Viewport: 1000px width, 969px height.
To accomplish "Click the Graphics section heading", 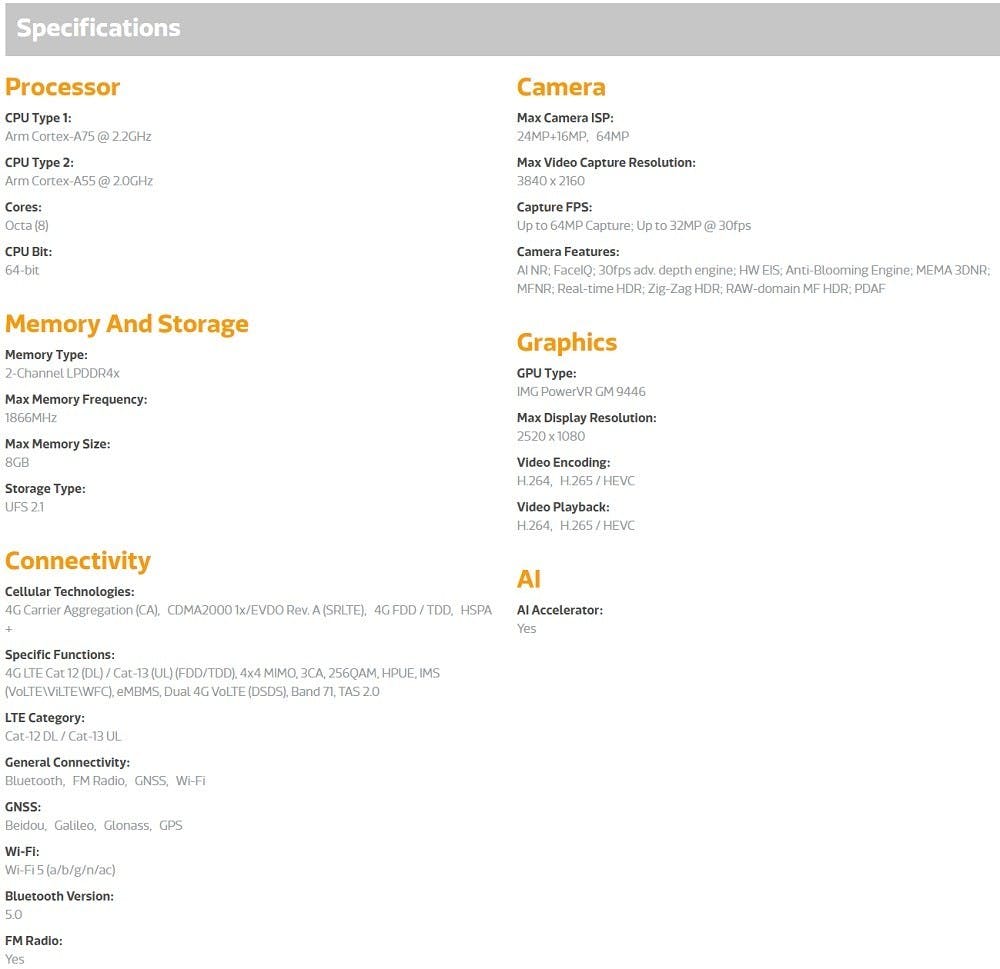I will point(567,343).
